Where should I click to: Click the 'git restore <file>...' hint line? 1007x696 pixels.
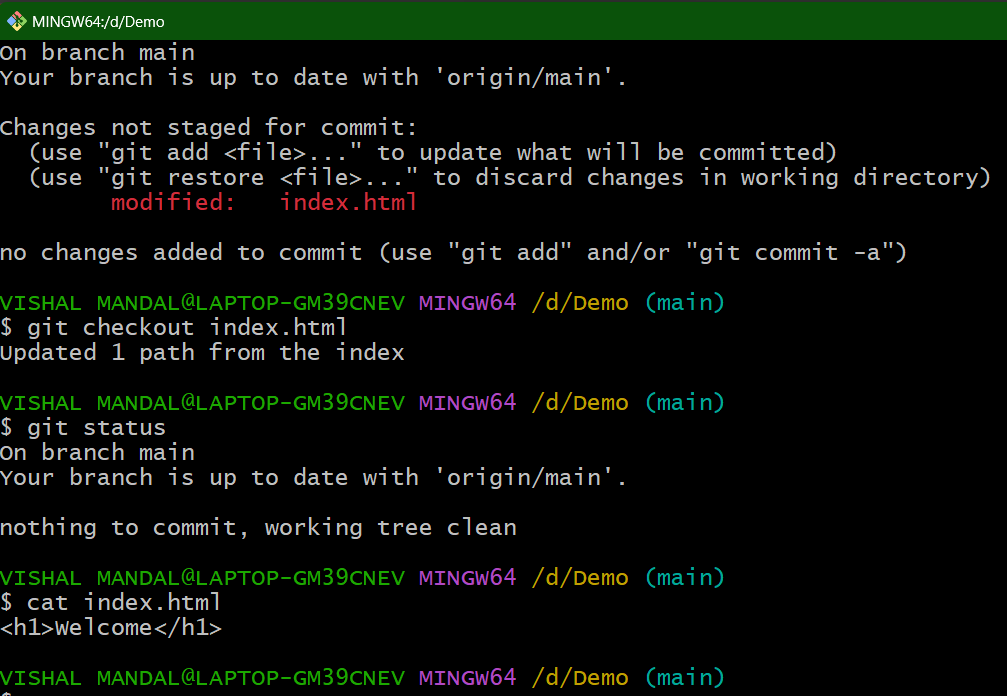511,177
